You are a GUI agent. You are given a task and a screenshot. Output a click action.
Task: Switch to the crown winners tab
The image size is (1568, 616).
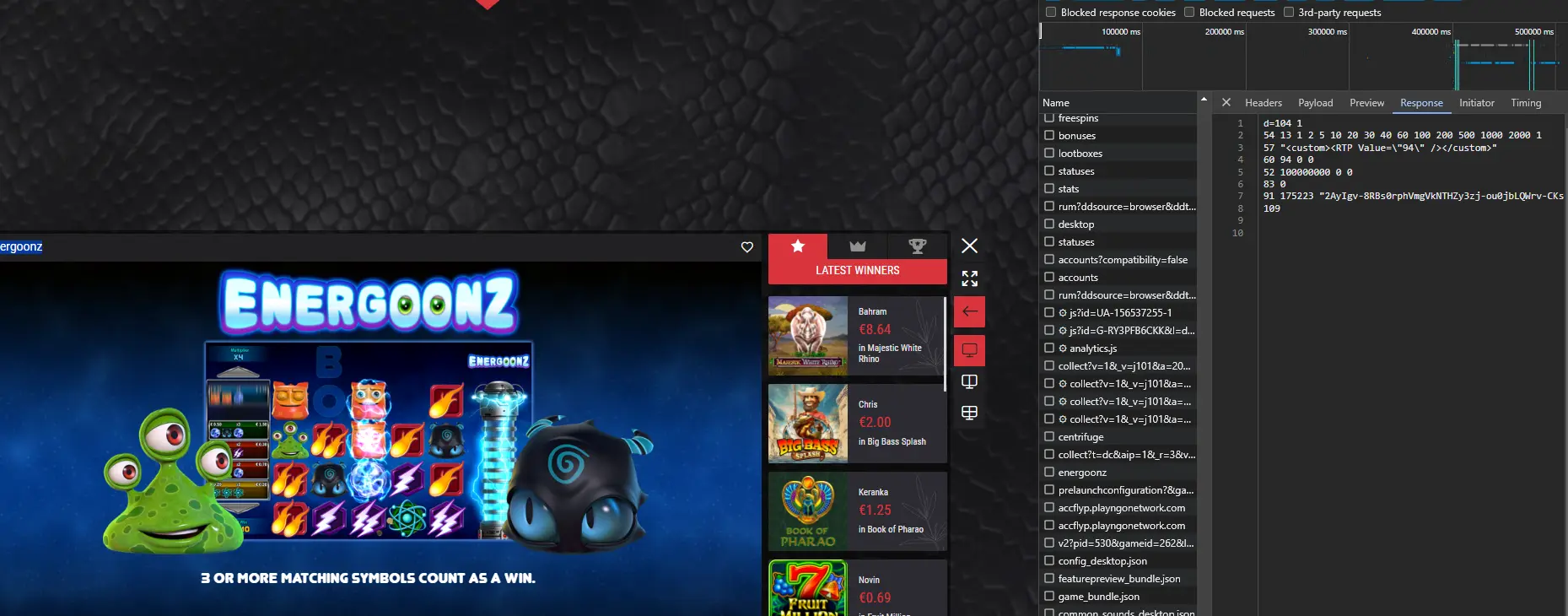point(858,246)
